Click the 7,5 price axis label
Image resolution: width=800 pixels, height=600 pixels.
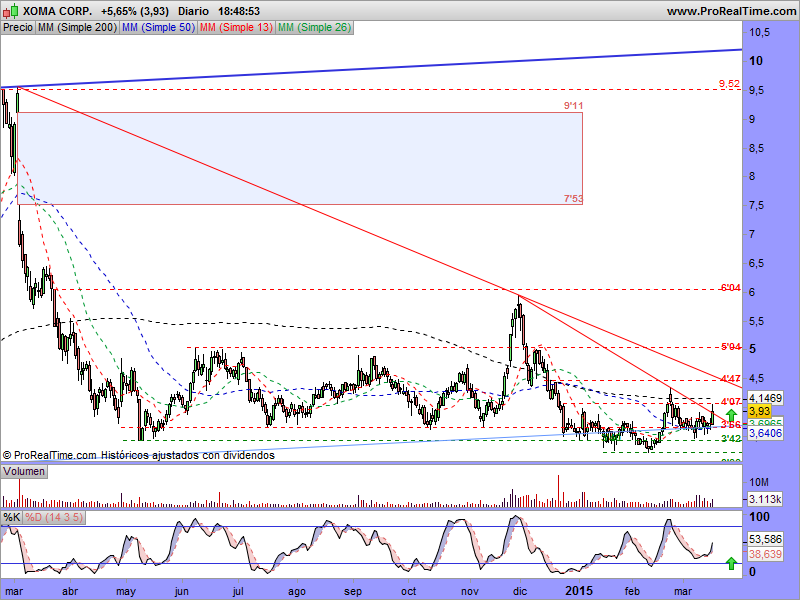[757, 206]
